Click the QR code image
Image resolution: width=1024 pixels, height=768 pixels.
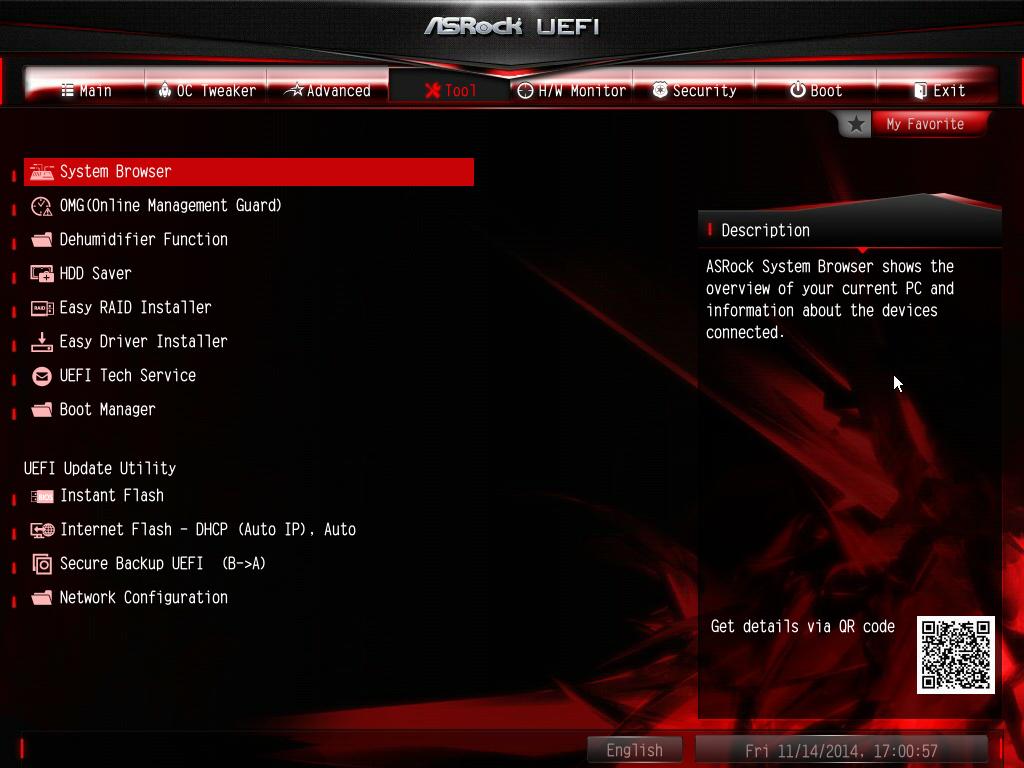tap(955, 655)
